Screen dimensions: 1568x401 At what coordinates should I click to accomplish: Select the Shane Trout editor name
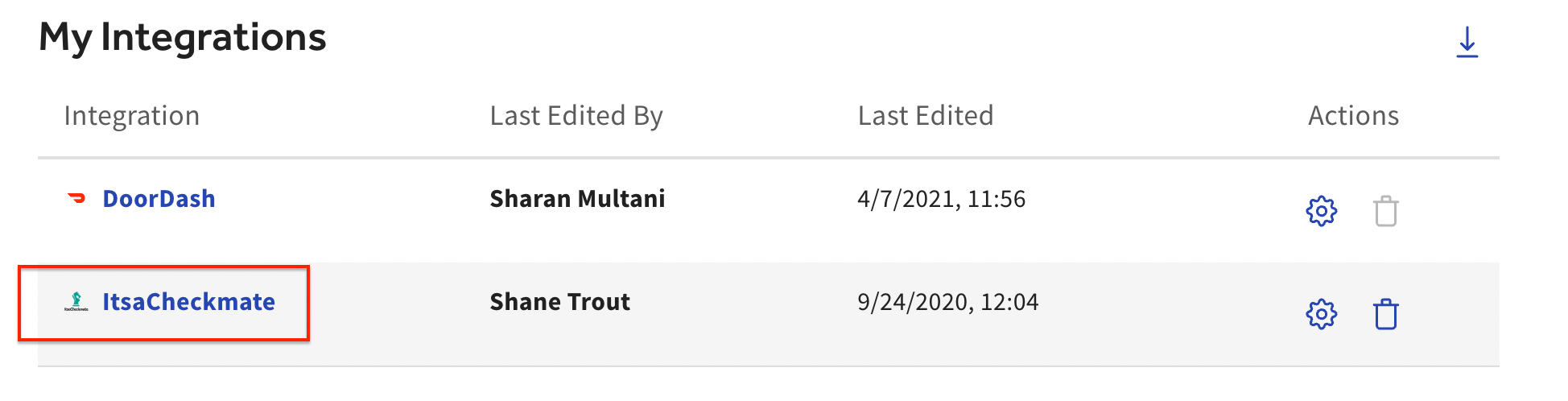coord(559,302)
